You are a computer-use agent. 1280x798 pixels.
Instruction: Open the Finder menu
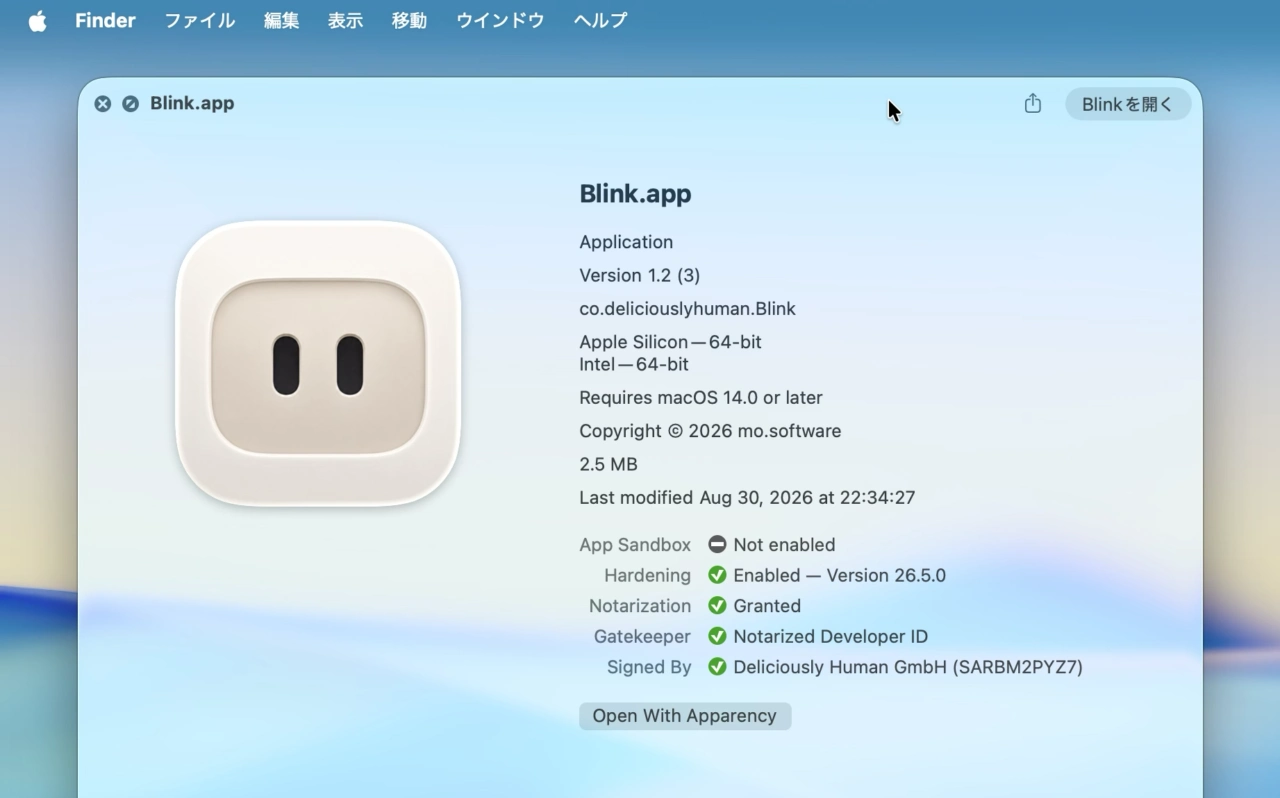click(105, 20)
